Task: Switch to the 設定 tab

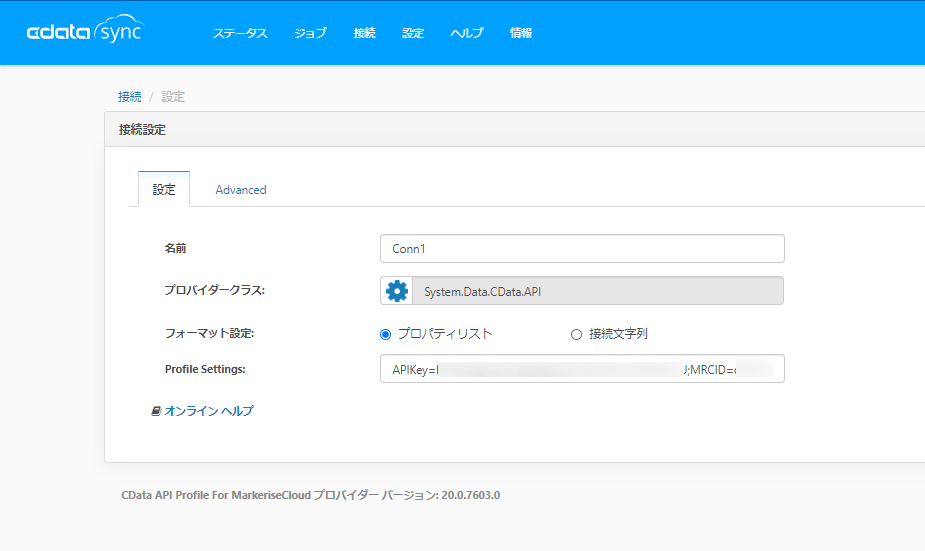Action: (164, 189)
